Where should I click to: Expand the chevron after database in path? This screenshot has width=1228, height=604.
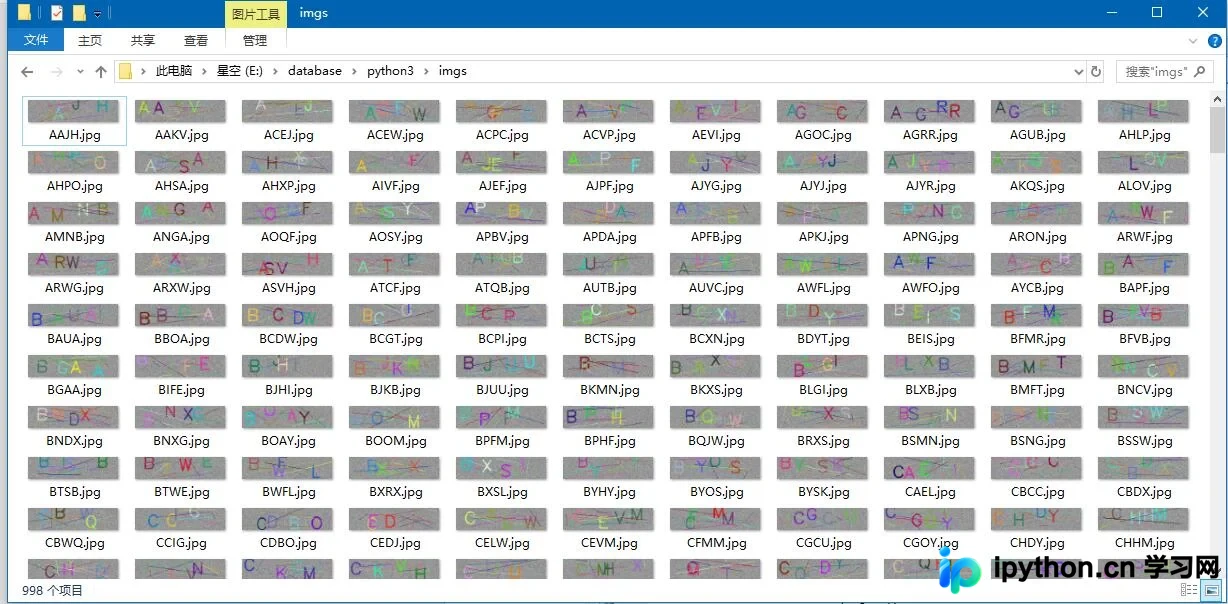[x=355, y=72]
